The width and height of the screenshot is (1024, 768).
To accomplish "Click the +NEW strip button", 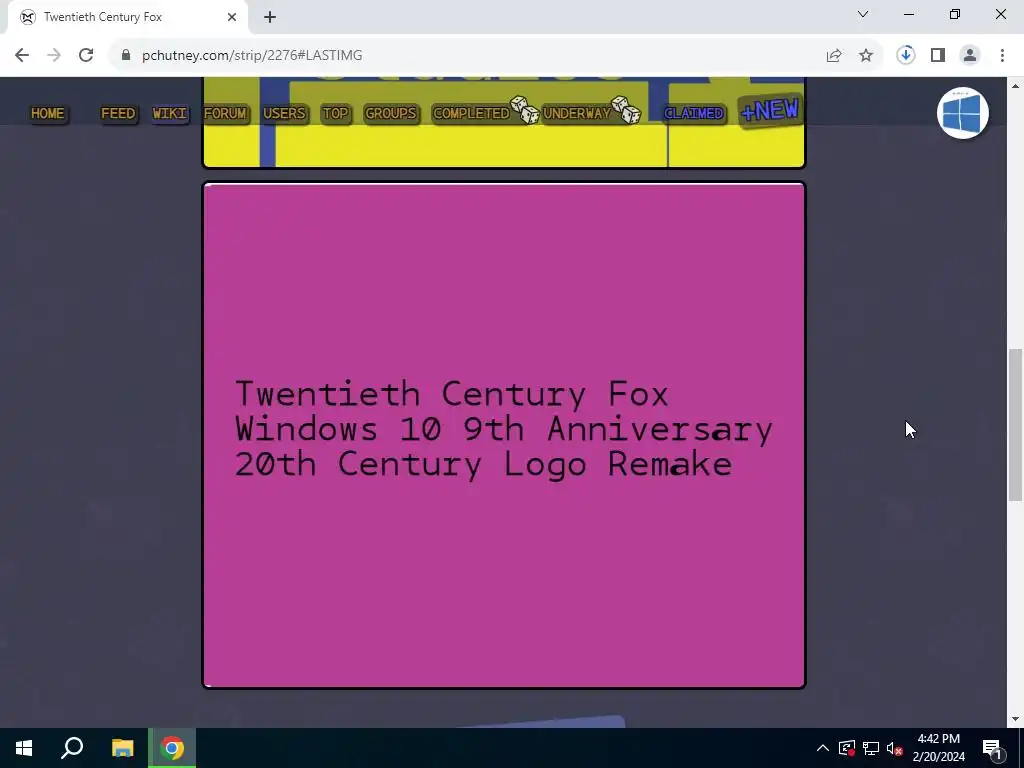I will (x=770, y=110).
